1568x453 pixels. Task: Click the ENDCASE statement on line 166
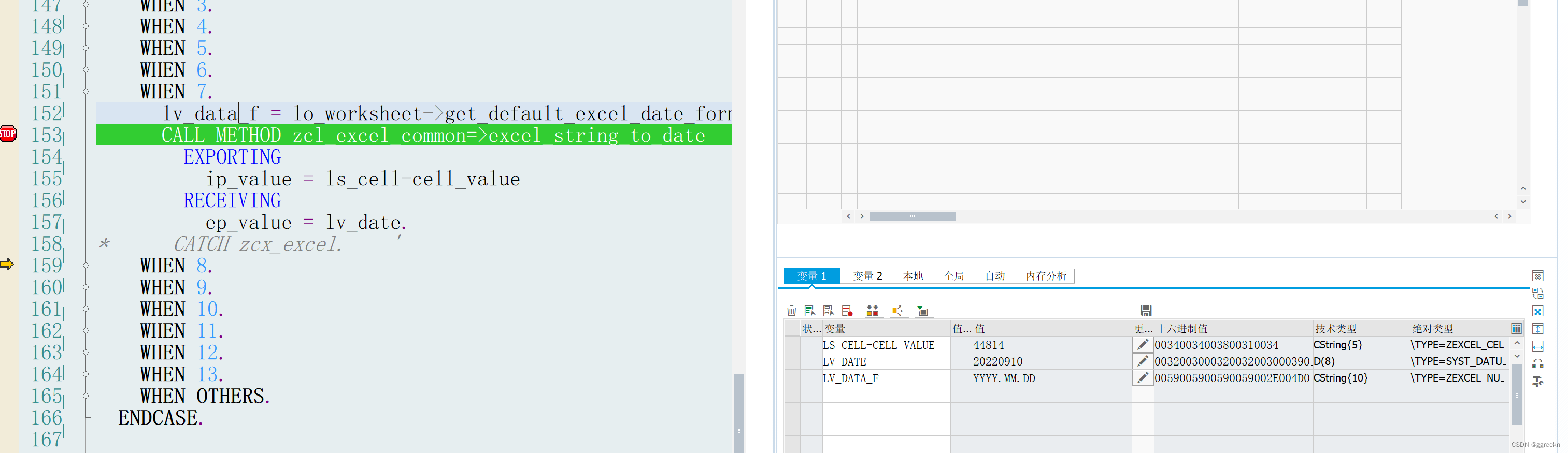click(x=161, y=418)
